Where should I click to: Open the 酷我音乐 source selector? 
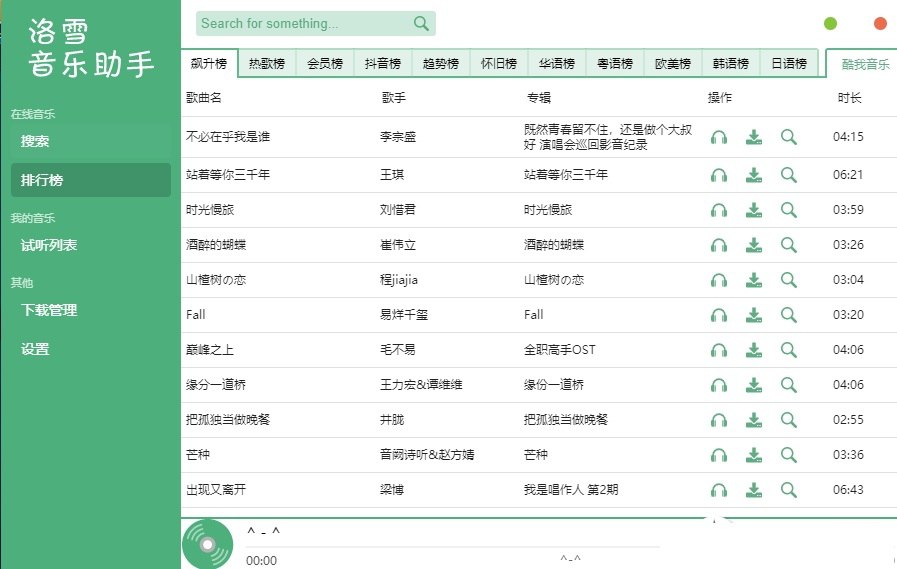coord(864,64)
